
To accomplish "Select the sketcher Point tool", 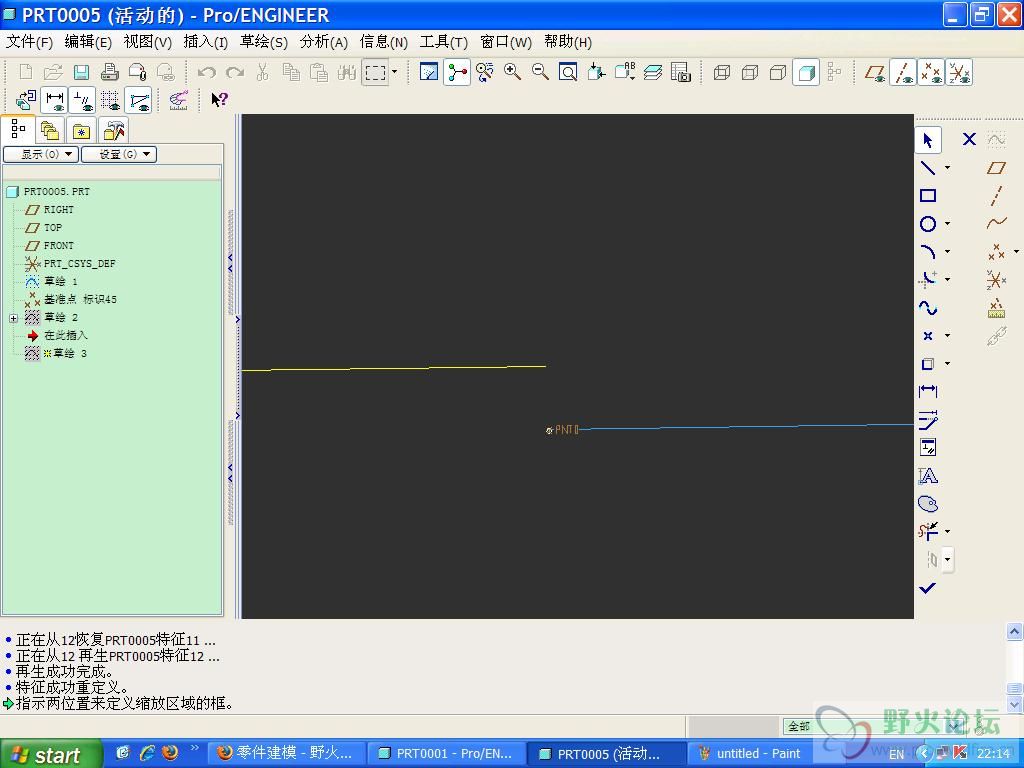I will pos(927,336).
